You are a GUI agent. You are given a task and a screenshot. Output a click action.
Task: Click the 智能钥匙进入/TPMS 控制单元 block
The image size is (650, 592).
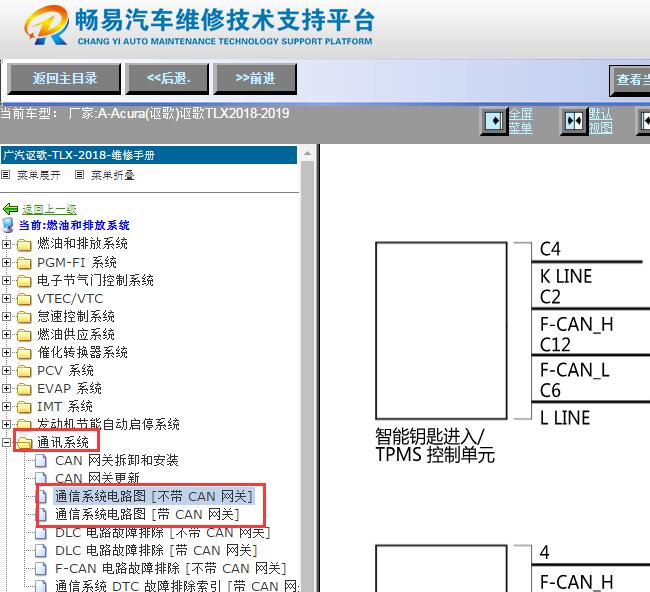pos(441,330)
